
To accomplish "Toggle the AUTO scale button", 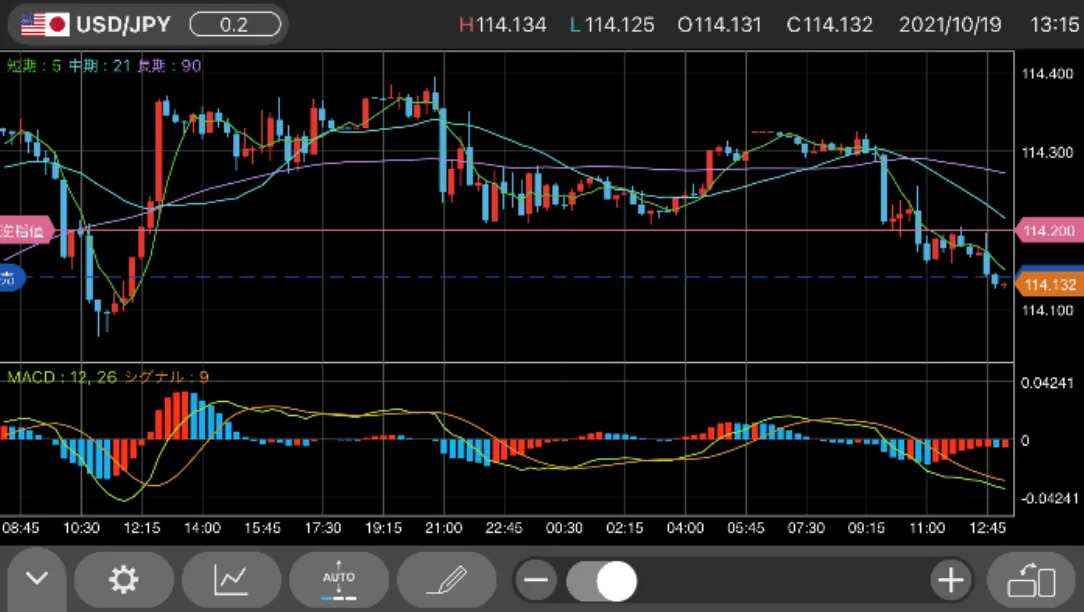I will 339,579.
